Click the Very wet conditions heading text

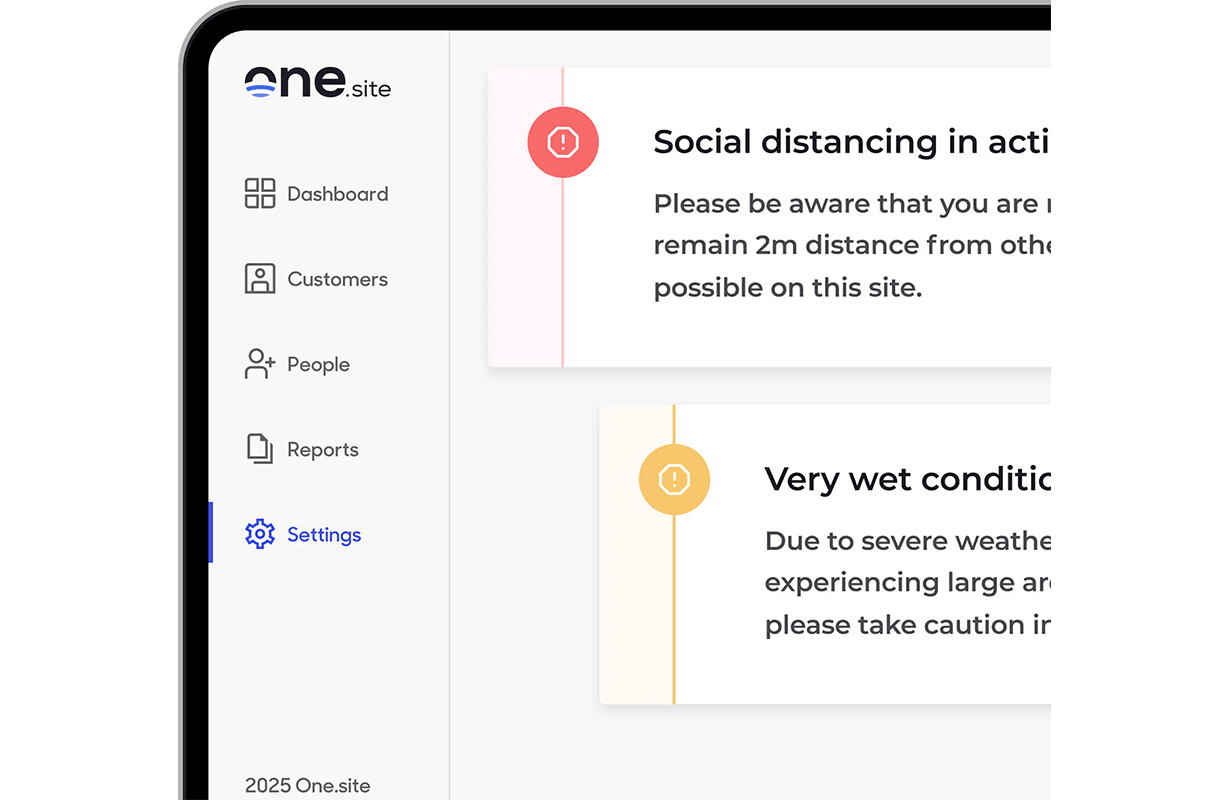click(x=905, y=478)
